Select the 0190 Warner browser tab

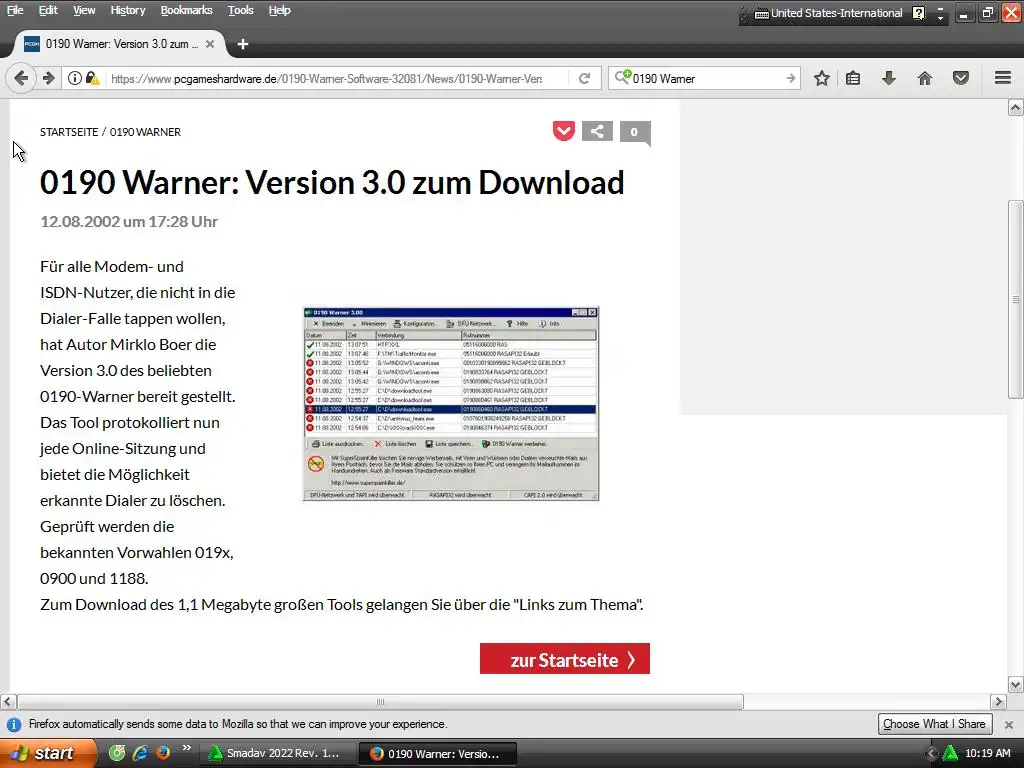(x=119, y=44)
